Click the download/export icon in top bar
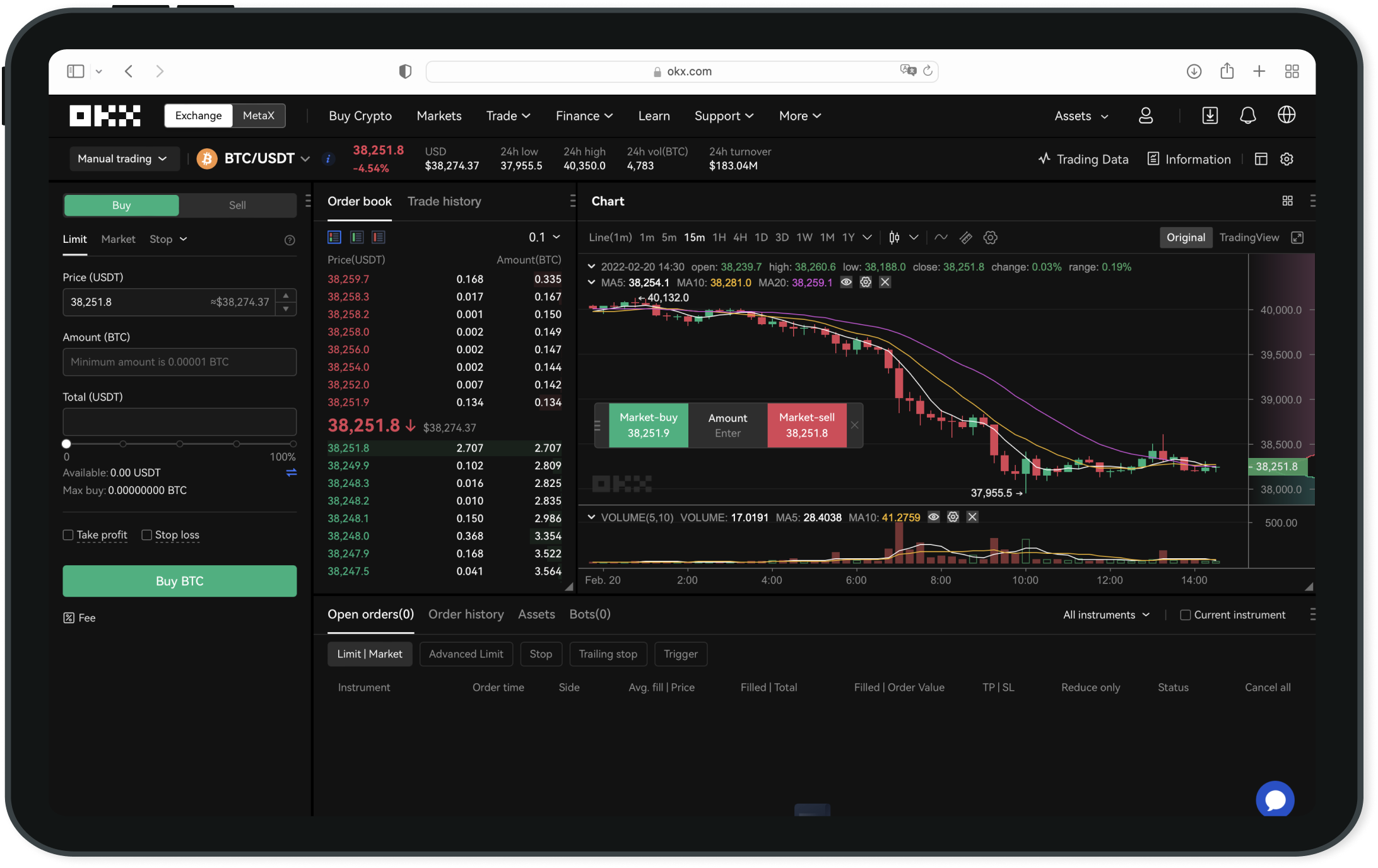Viewport: 1378px width, 868px height. [1195, 71]
